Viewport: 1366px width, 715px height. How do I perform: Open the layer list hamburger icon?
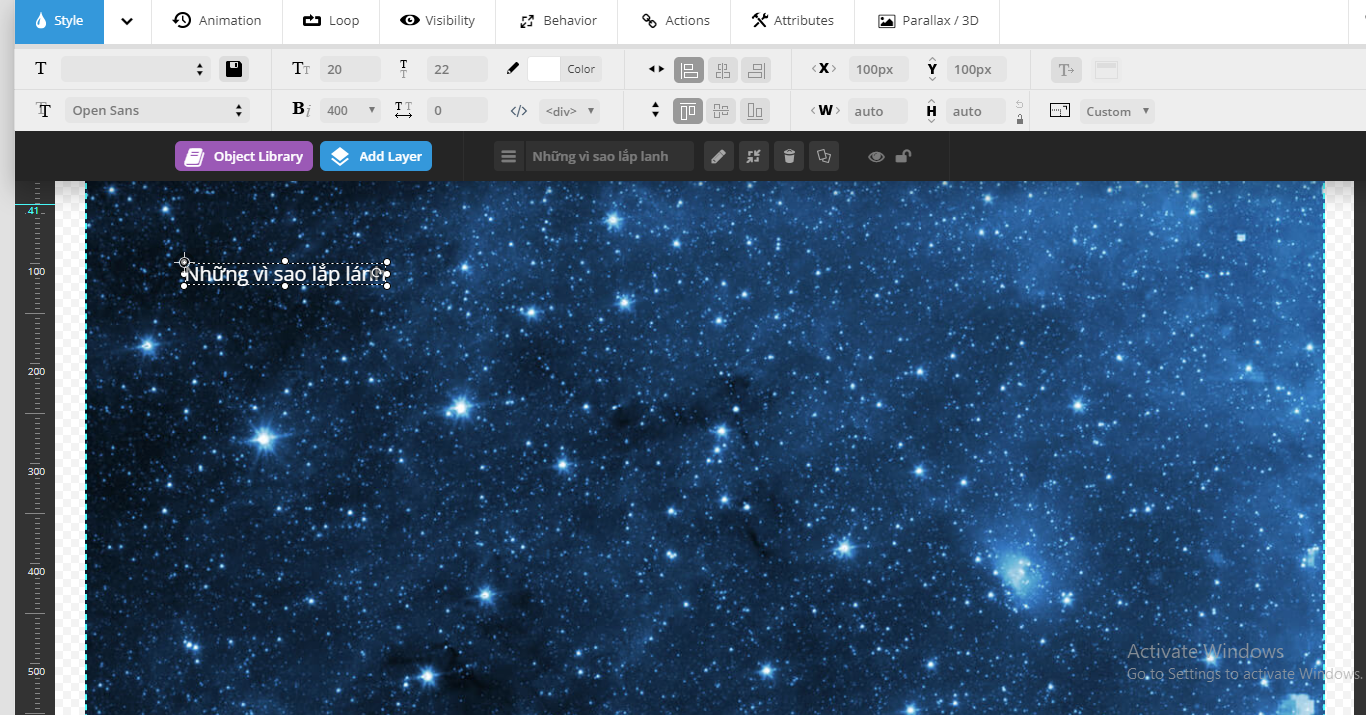tap(509, 156)
